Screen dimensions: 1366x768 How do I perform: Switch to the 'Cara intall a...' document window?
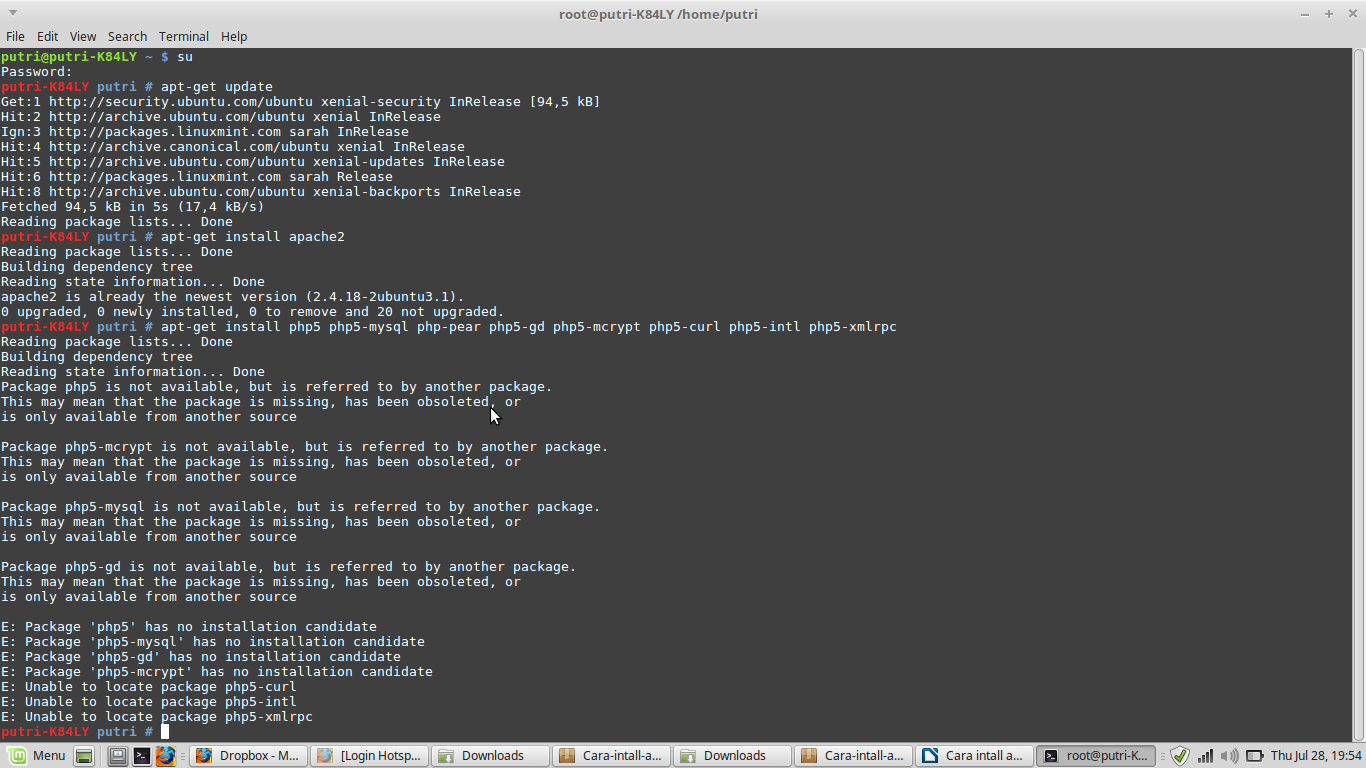973,755
